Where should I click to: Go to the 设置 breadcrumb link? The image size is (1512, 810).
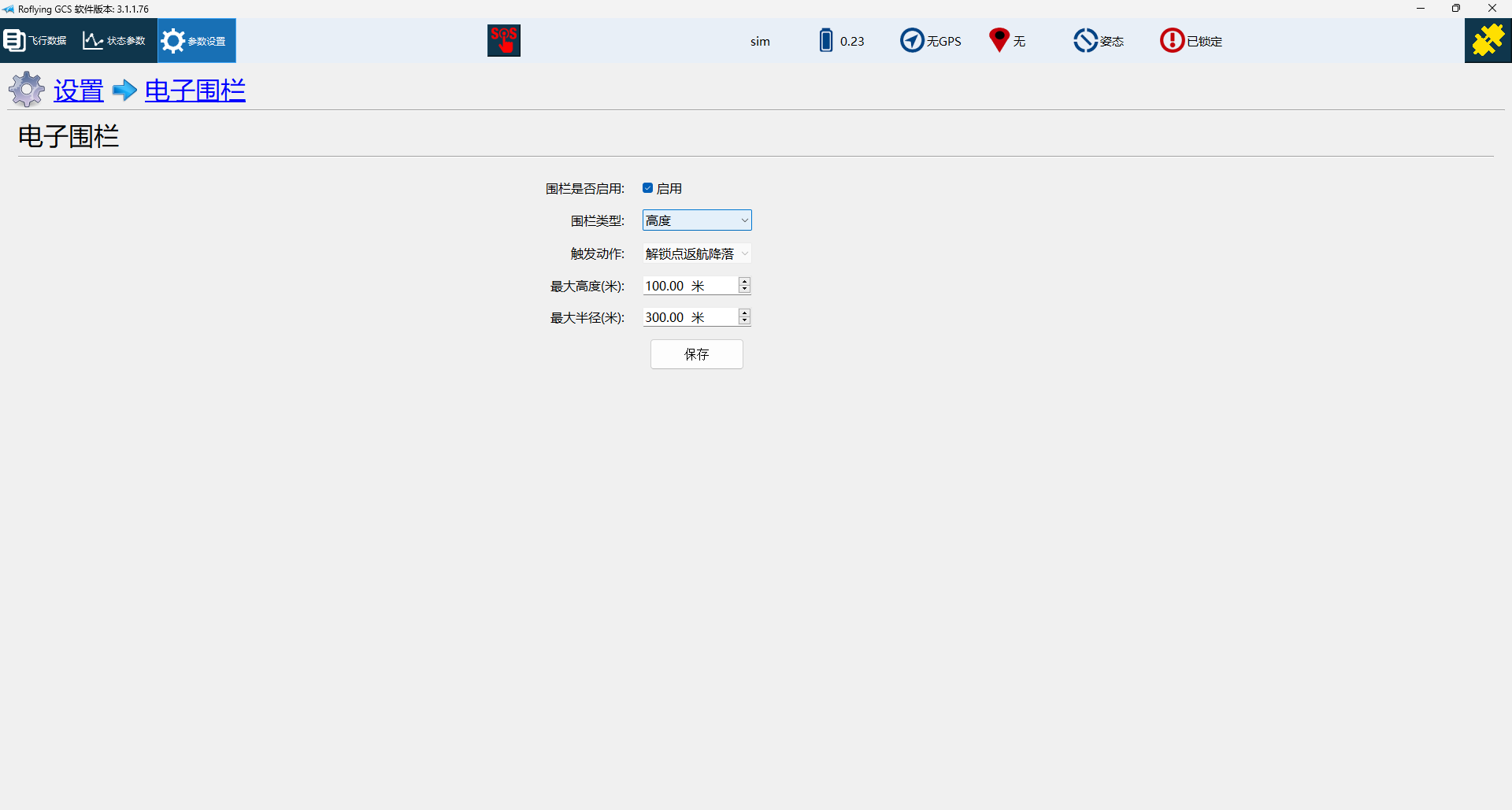coord(79,91)
